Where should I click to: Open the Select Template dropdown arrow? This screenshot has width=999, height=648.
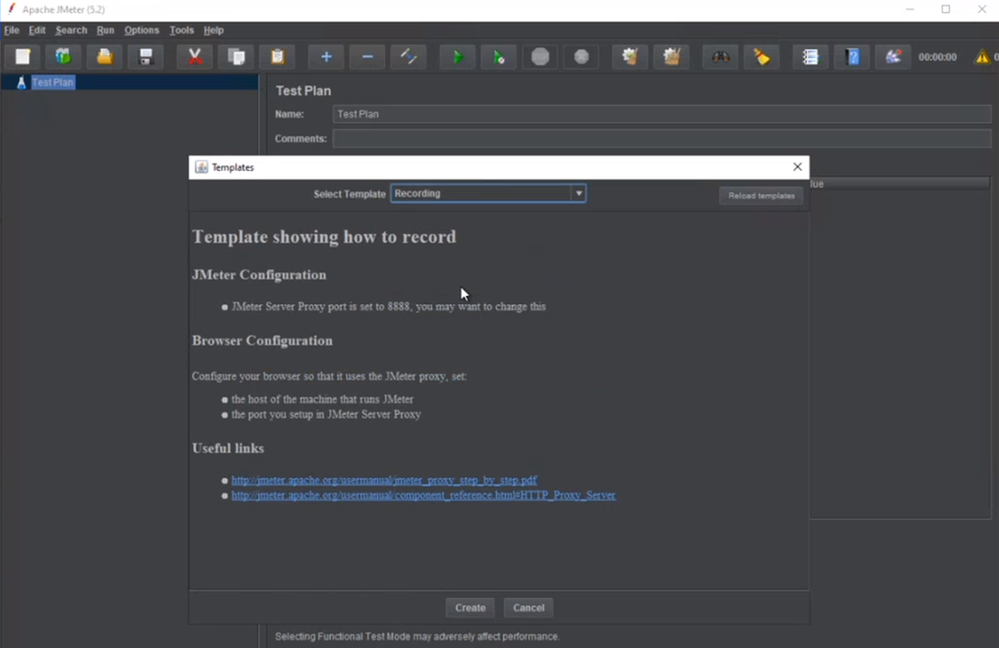(x=579, y=193)
